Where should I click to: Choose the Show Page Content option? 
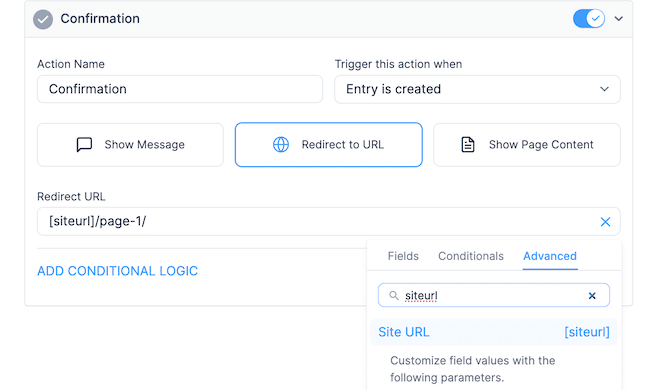pyautogui.click(x=526, y=145)
